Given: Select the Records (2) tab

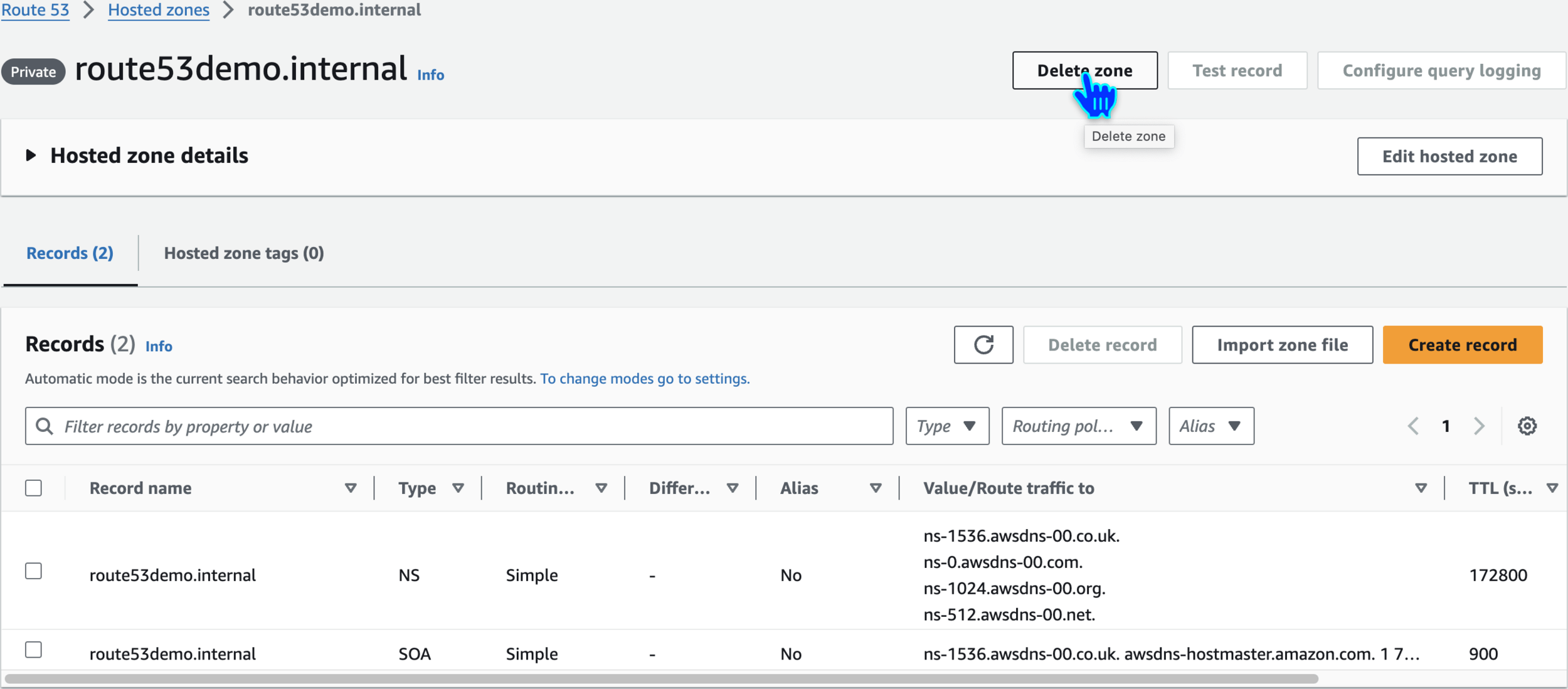Looking at the screenshot, I should point(70,253).
